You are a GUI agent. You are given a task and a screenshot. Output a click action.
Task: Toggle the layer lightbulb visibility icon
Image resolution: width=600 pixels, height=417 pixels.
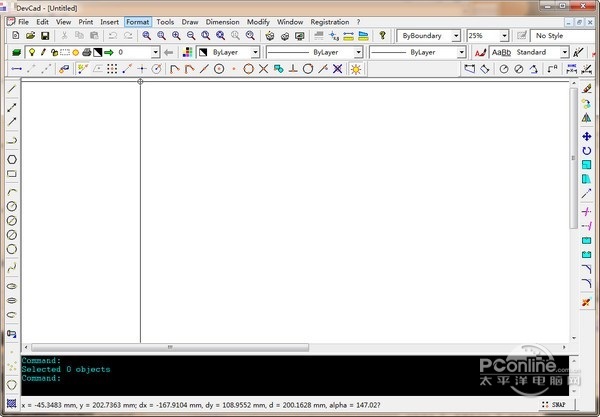click(31, 52)
